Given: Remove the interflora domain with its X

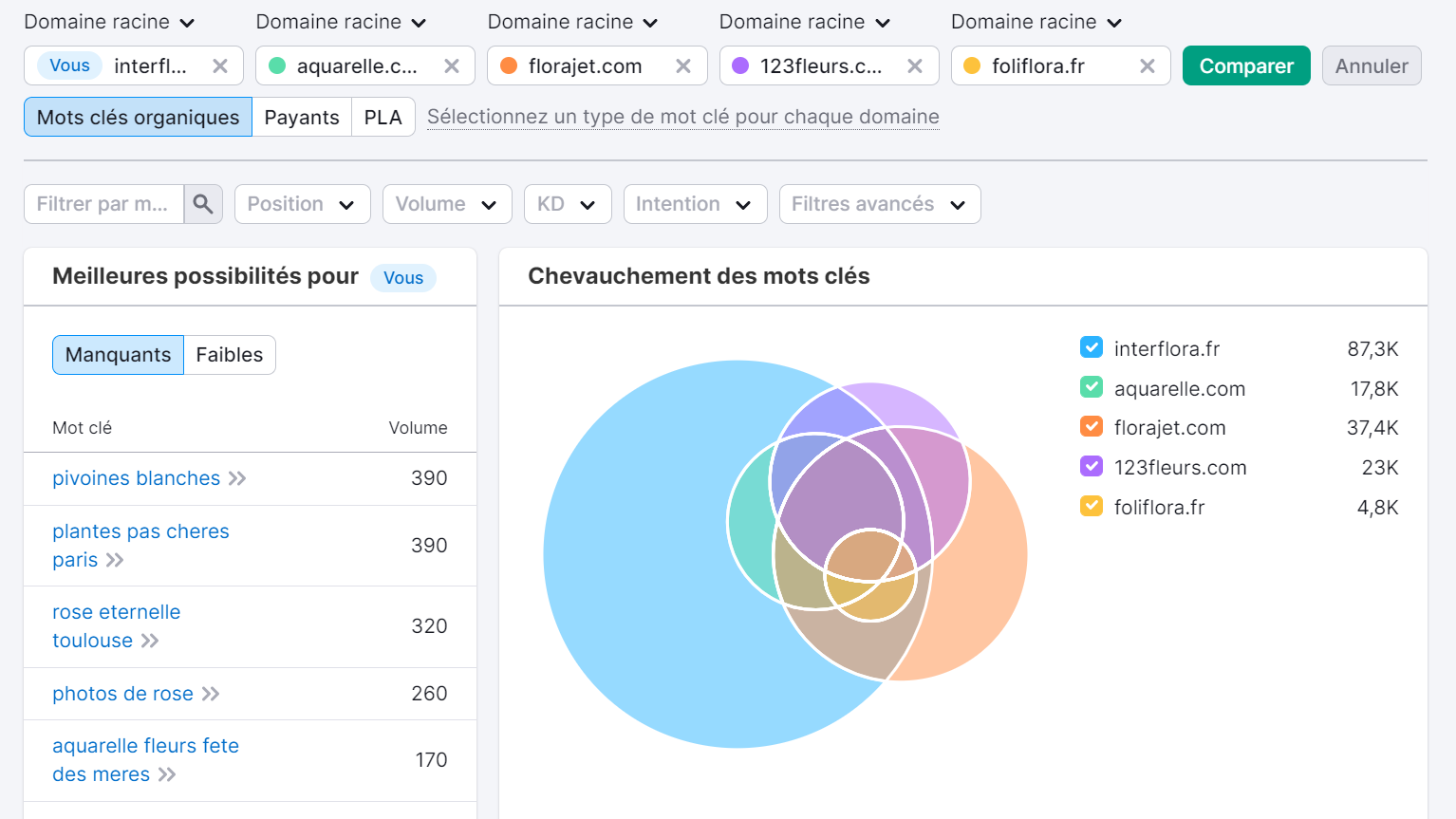Looking at the screenshot, I should point(220,66).
